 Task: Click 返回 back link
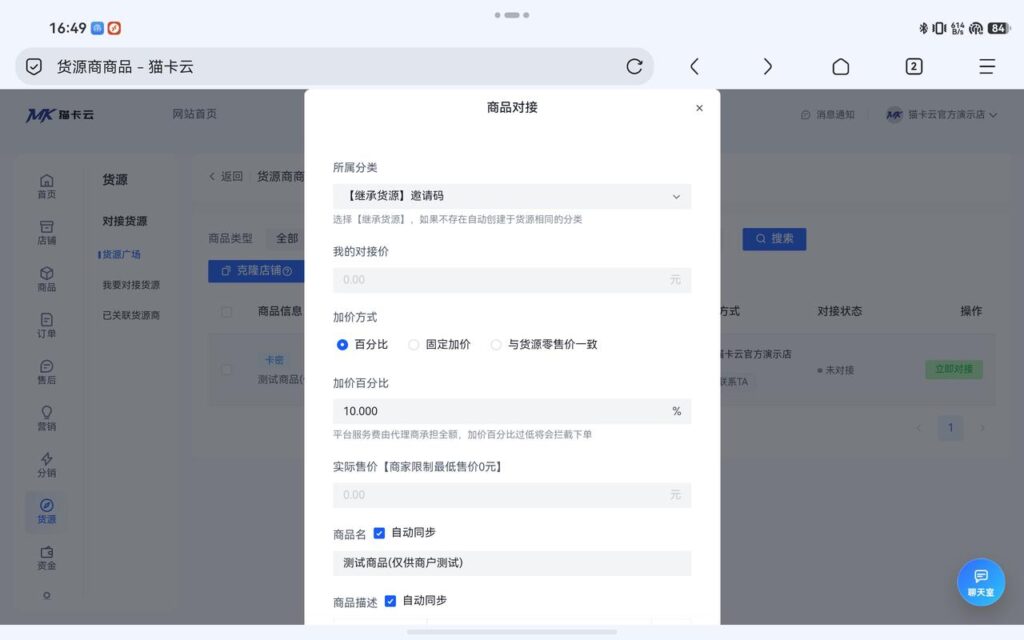pos(226,176)
